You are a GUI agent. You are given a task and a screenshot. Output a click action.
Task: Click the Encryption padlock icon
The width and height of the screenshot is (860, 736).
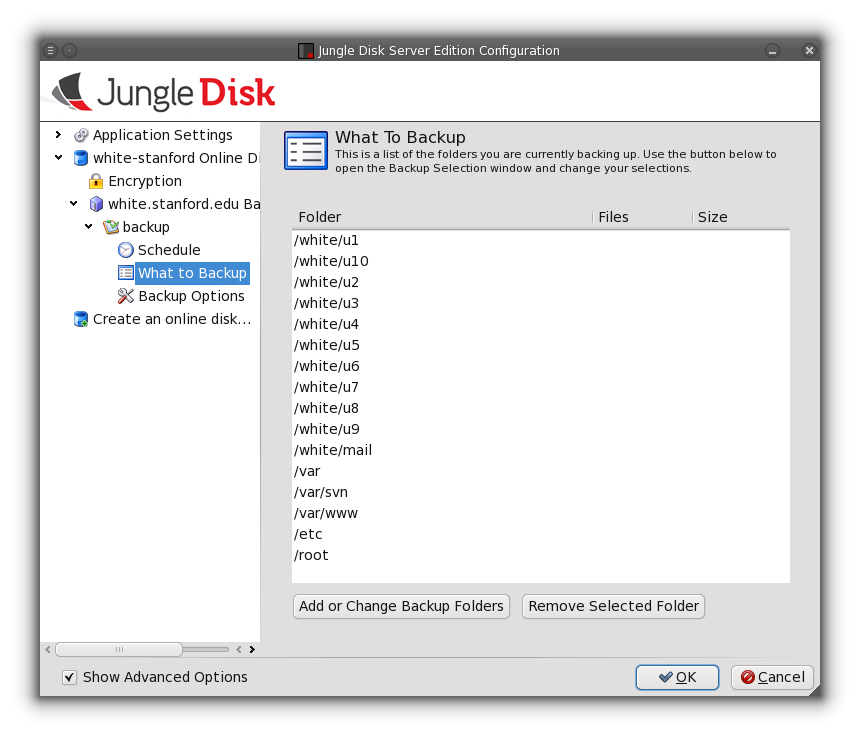96,181
